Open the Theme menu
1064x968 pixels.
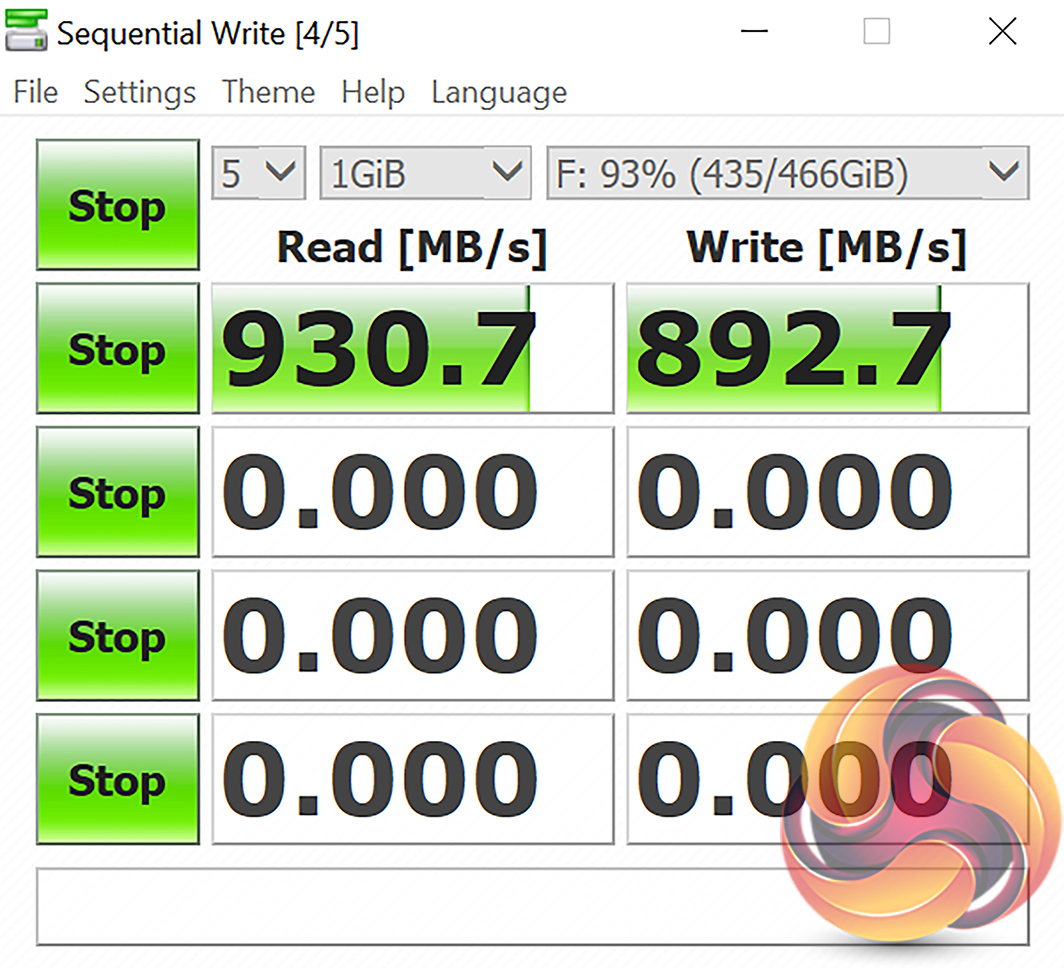click(x=268, y=93)
